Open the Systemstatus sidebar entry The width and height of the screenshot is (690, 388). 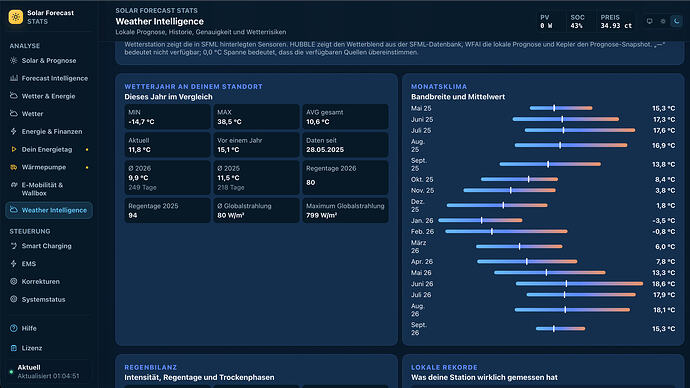coord(49,299)
